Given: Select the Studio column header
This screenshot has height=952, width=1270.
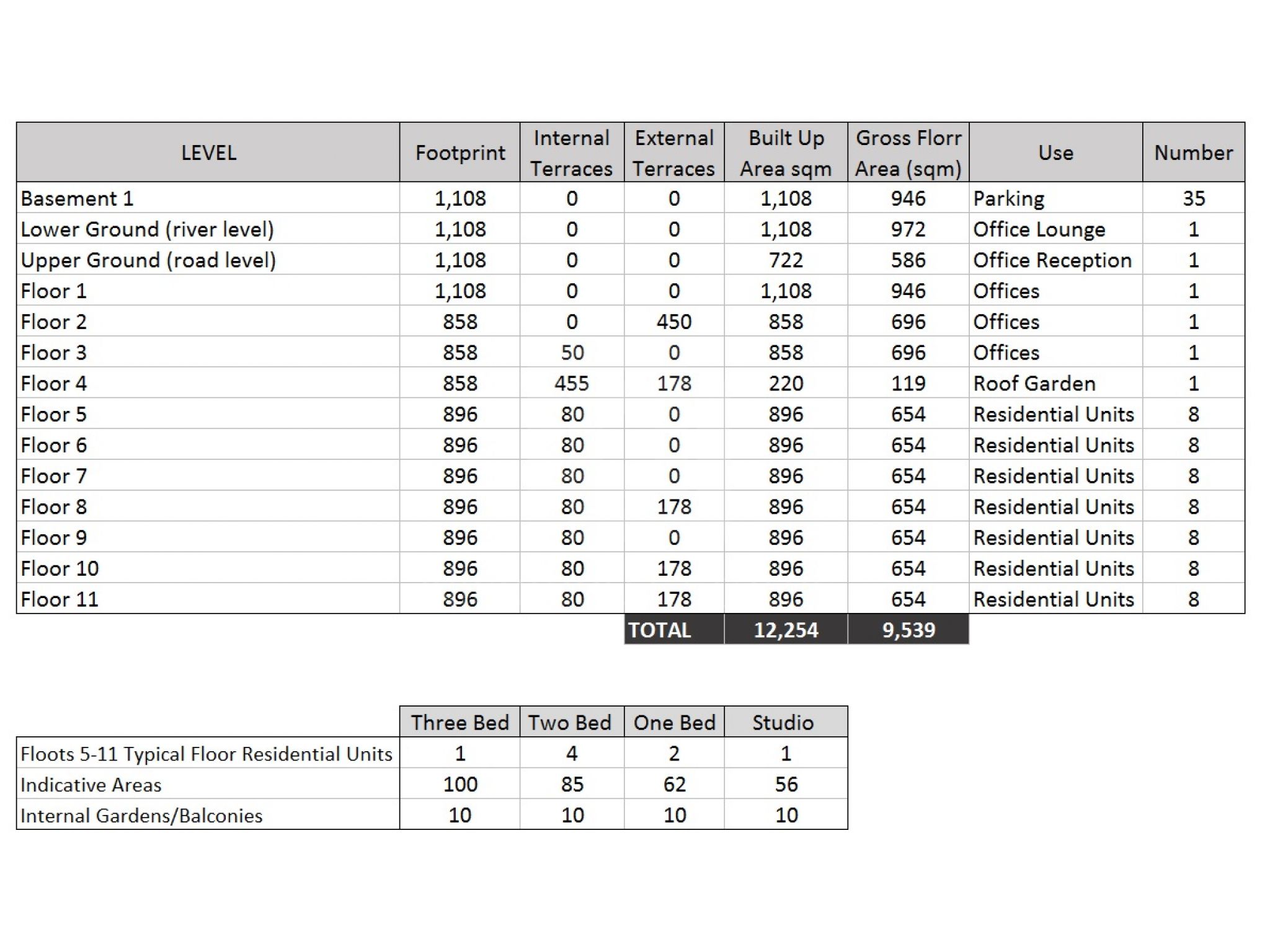Looking at the screenshot, I should (x=786, y=722).
